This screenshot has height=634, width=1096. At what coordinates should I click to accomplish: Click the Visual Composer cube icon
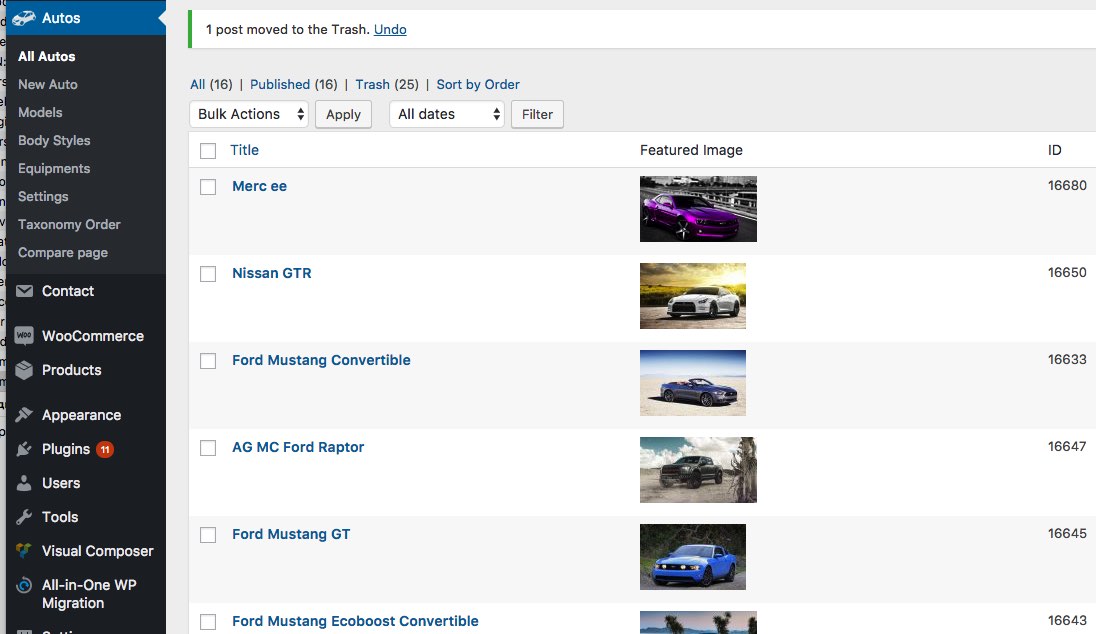tap(24, 551)
